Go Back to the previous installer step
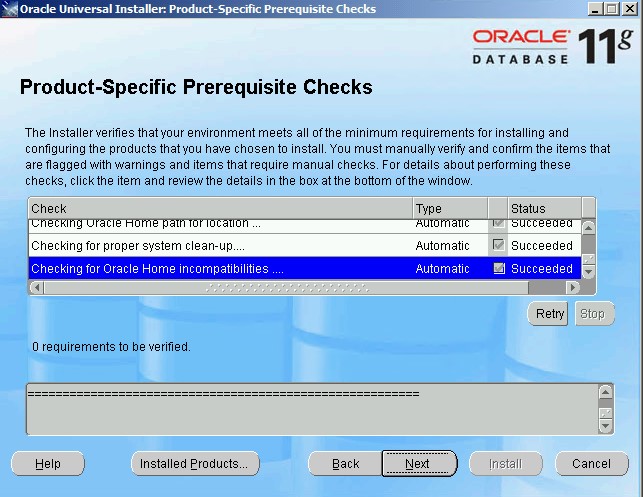This screenshot has height=497, width=643. pyautogui.click(x=345, y=464)
